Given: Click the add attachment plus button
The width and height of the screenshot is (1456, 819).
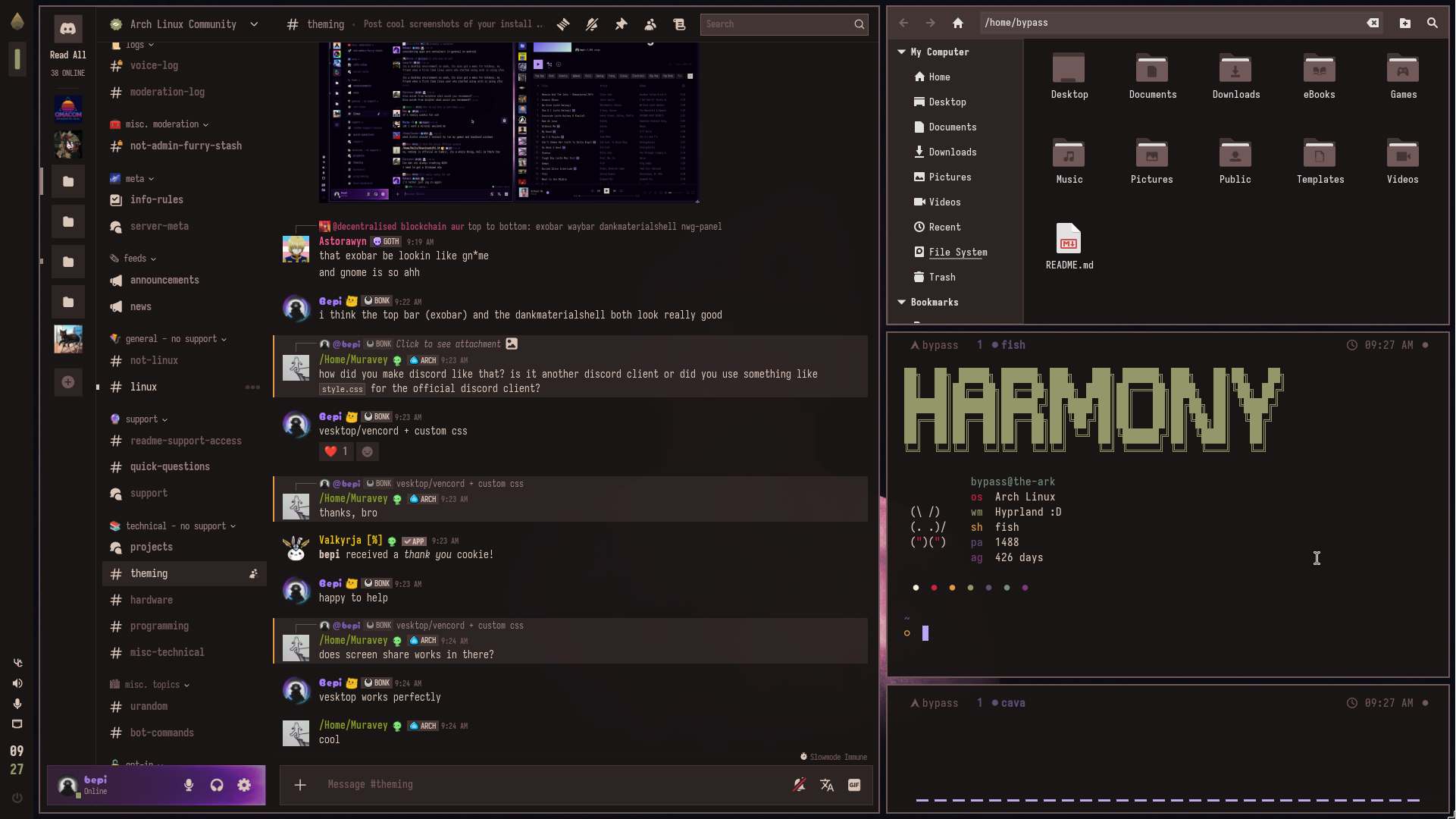Looking at the screenshot, I should (x=300, y=785).
